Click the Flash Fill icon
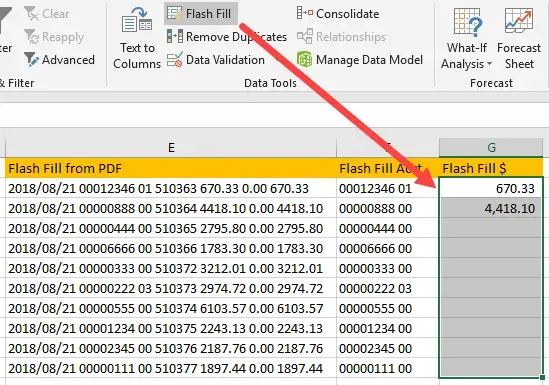Image resolution: width=549 pixels, height=385 pixels. pyautogui.click(x=174, y=14)
